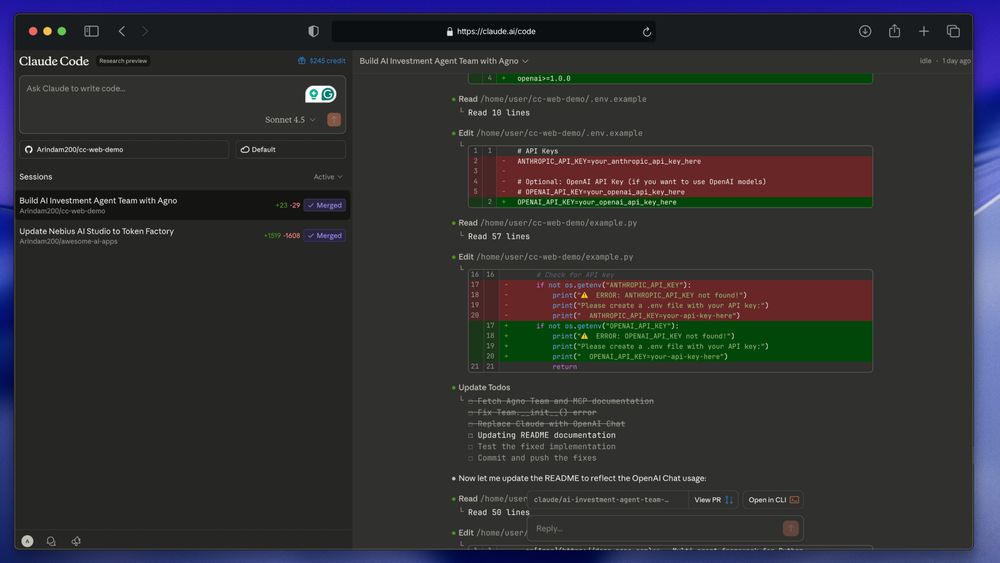Click Merged badge on Build AI Investment session

[325, 205]
